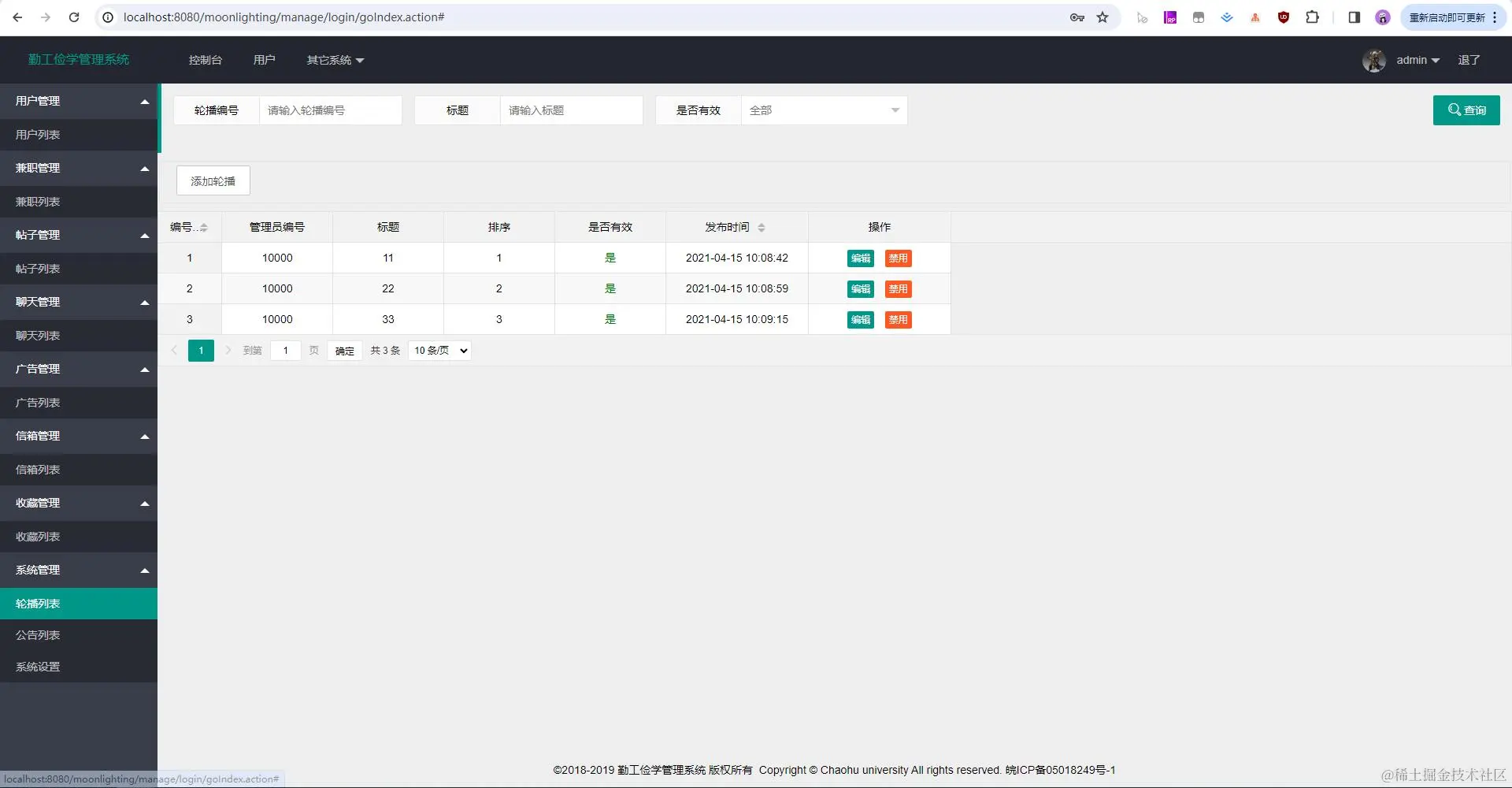Open the 10 条/页 page size dropdown

[x=439, y=351]
